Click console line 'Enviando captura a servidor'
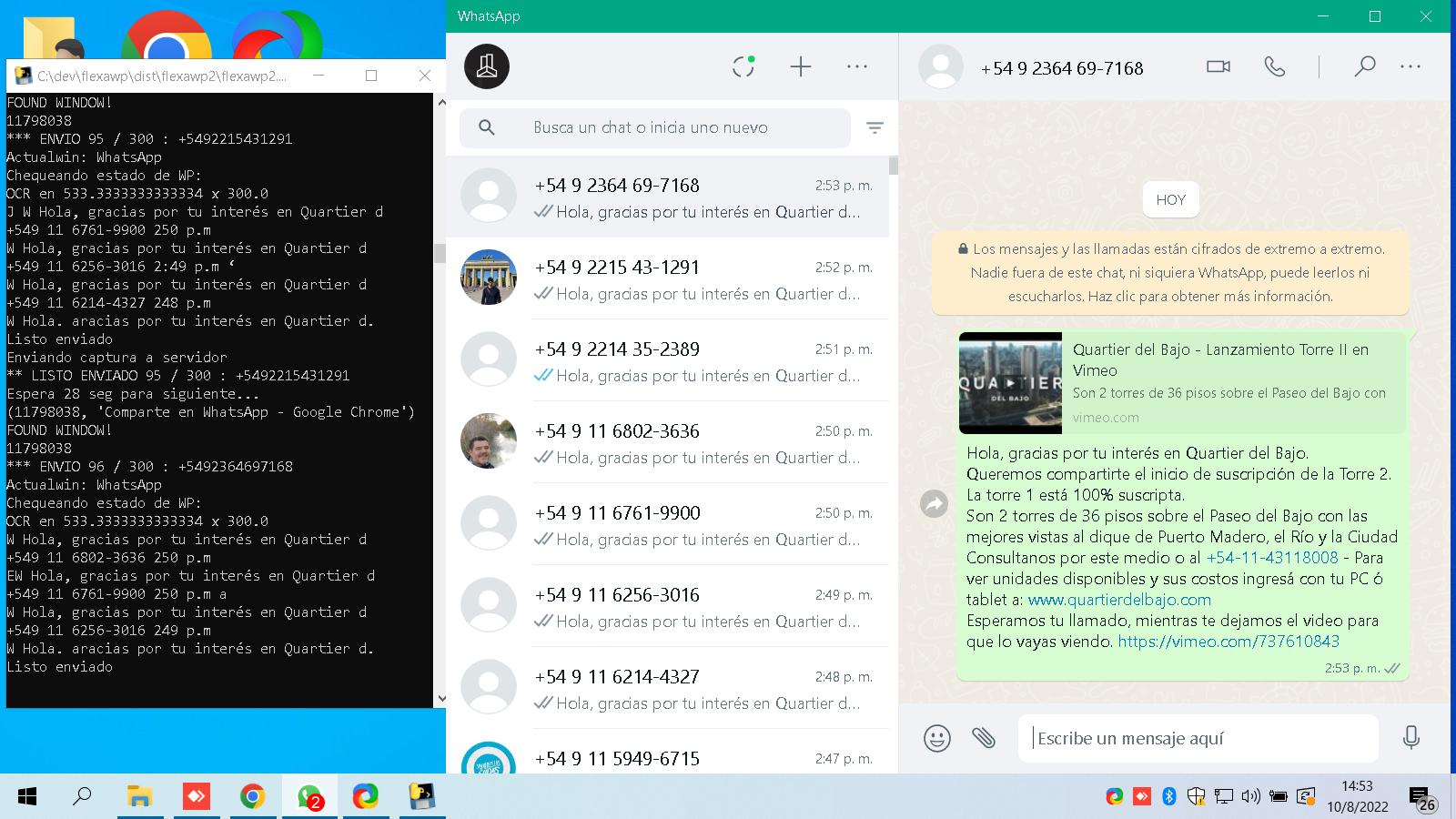 point(116,357)
